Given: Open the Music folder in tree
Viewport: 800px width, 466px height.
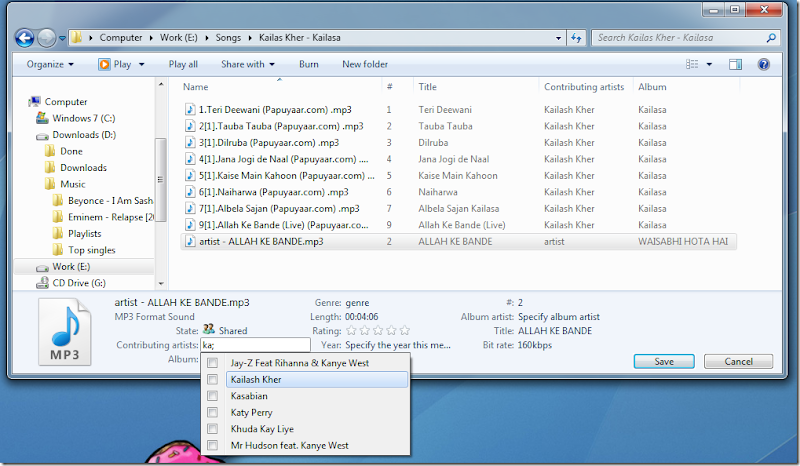Looking at the screenshot, I should click(72, 184).
